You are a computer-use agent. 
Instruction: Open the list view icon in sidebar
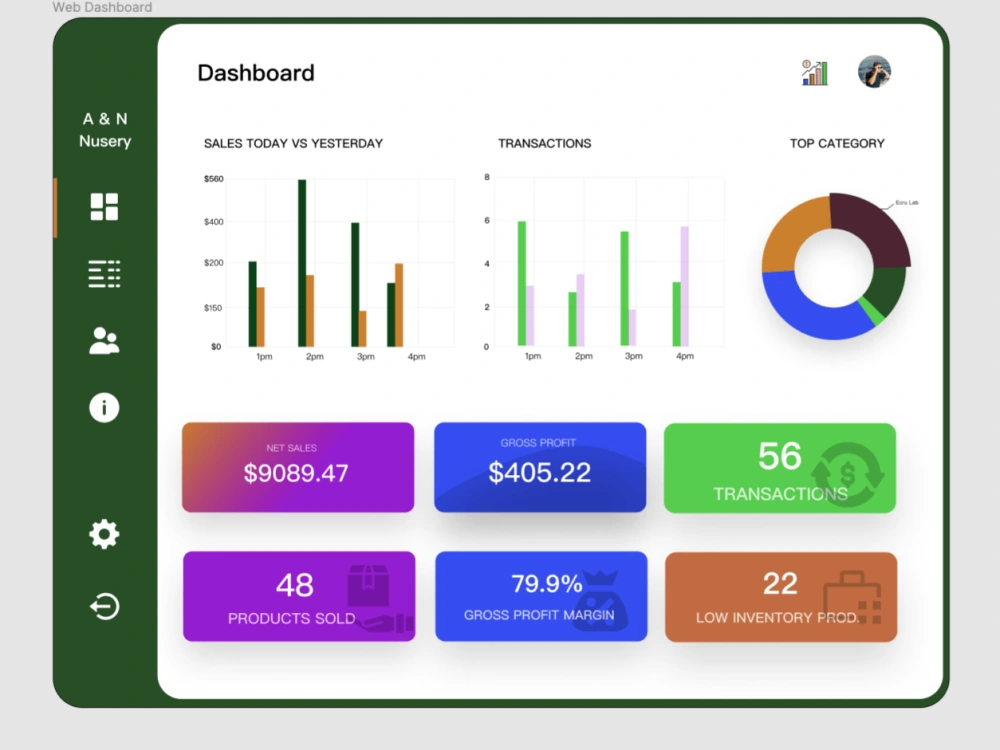point(104,274)
